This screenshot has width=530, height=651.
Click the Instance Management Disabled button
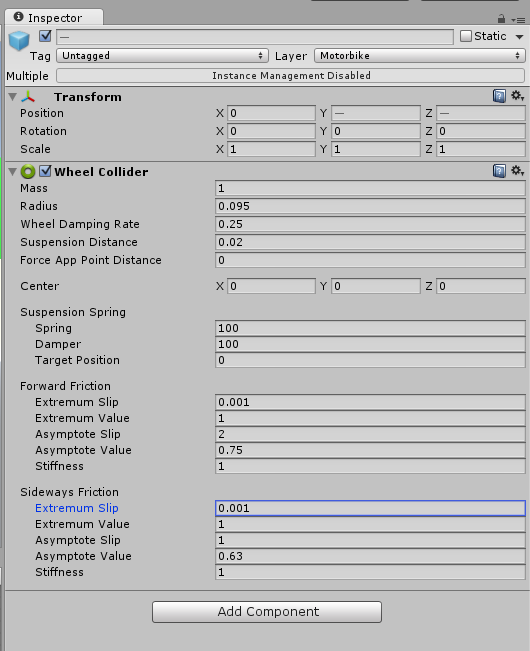(x=291, y=76)
